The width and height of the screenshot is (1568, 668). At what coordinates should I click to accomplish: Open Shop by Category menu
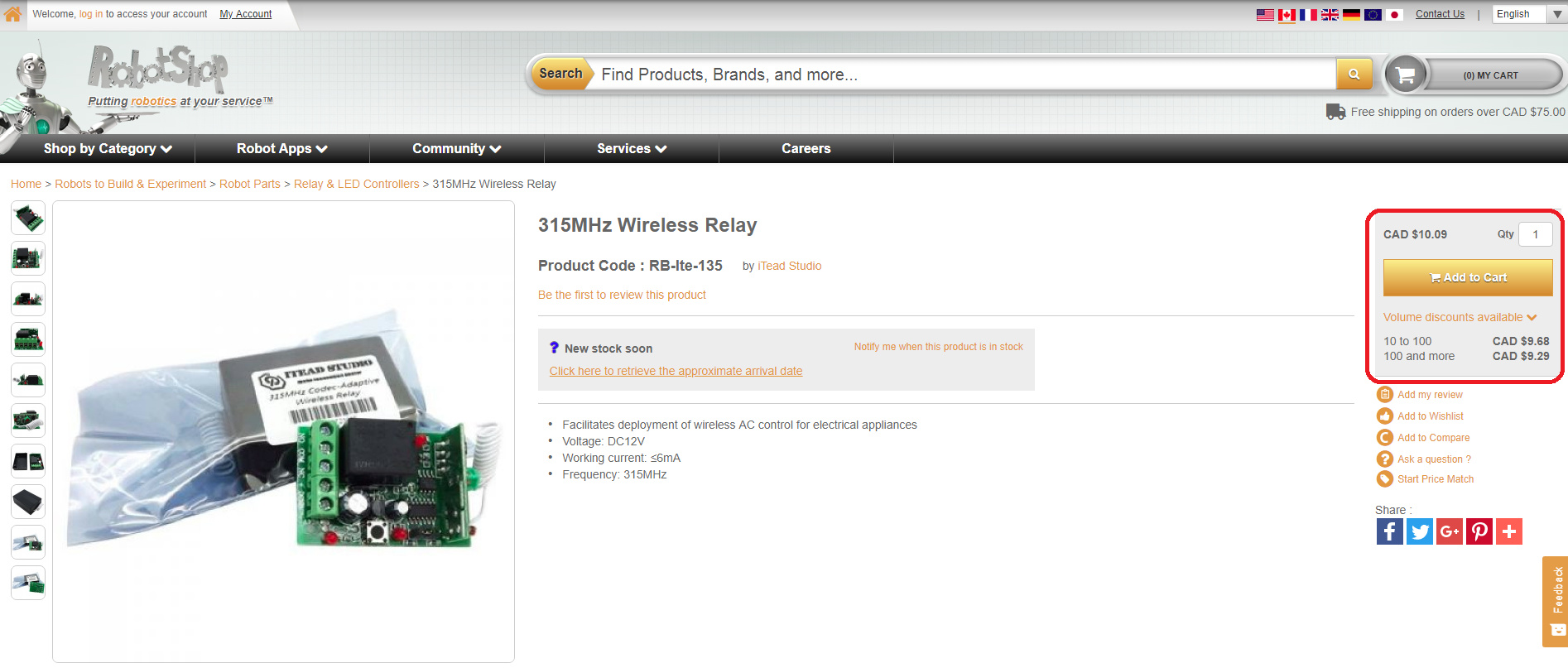[x=108, y=149]
